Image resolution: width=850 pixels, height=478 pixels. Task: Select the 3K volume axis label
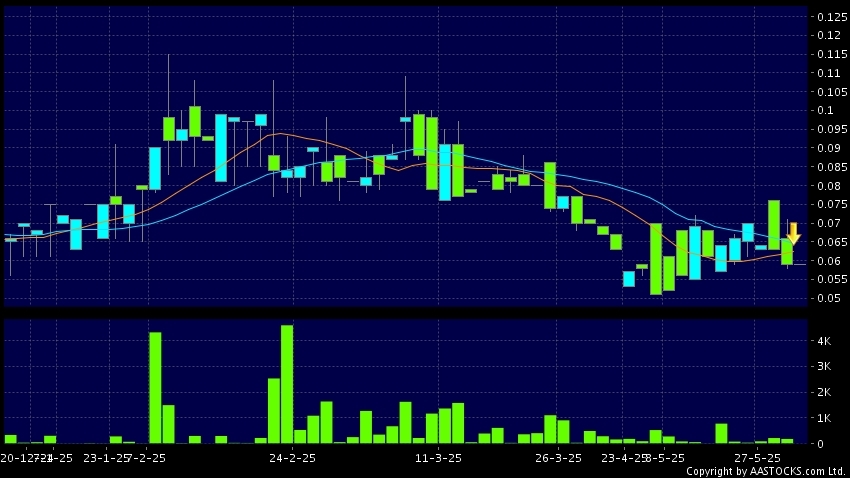tap(824, 366)
